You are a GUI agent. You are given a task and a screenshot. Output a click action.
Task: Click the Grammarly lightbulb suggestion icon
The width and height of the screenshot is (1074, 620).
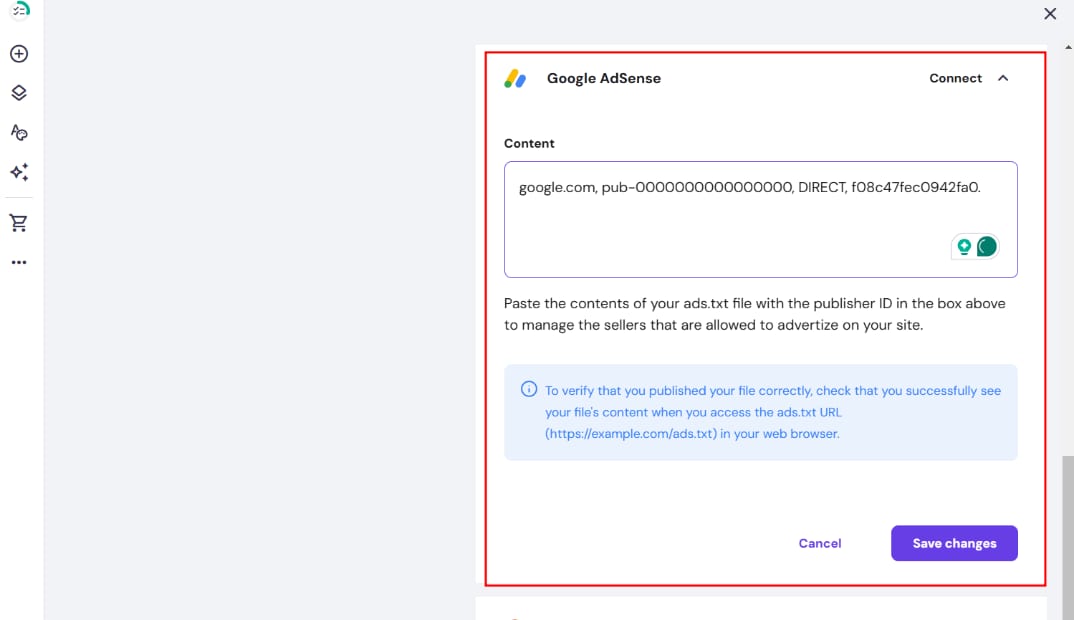coord(964,246)
